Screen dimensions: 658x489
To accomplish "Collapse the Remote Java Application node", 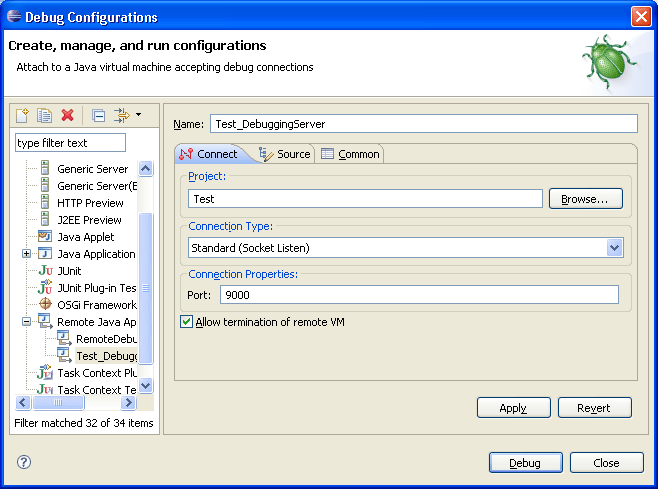I will [x=26, y=322].
